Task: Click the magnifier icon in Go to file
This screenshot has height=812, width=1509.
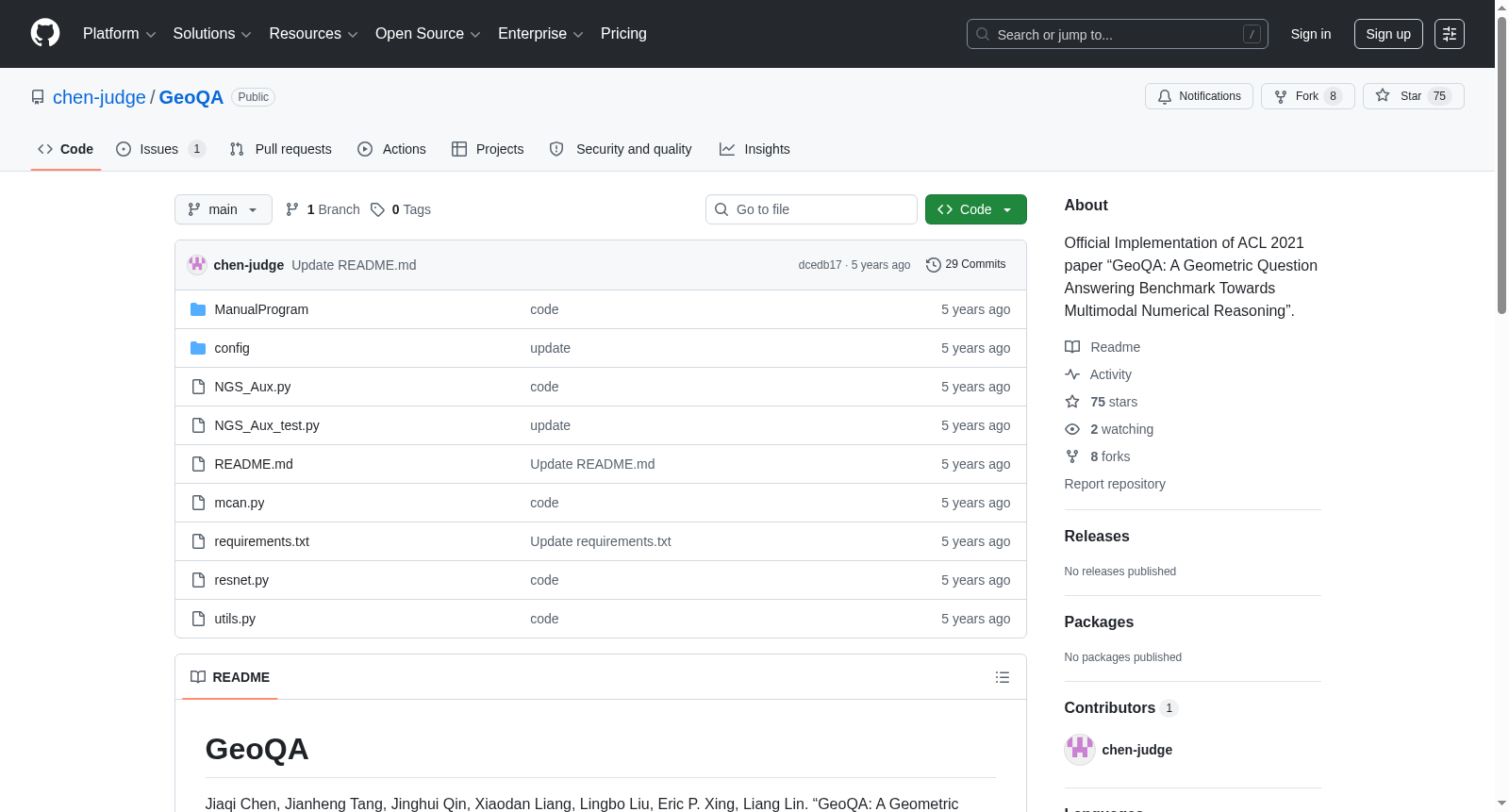Action: click(721, 209)
